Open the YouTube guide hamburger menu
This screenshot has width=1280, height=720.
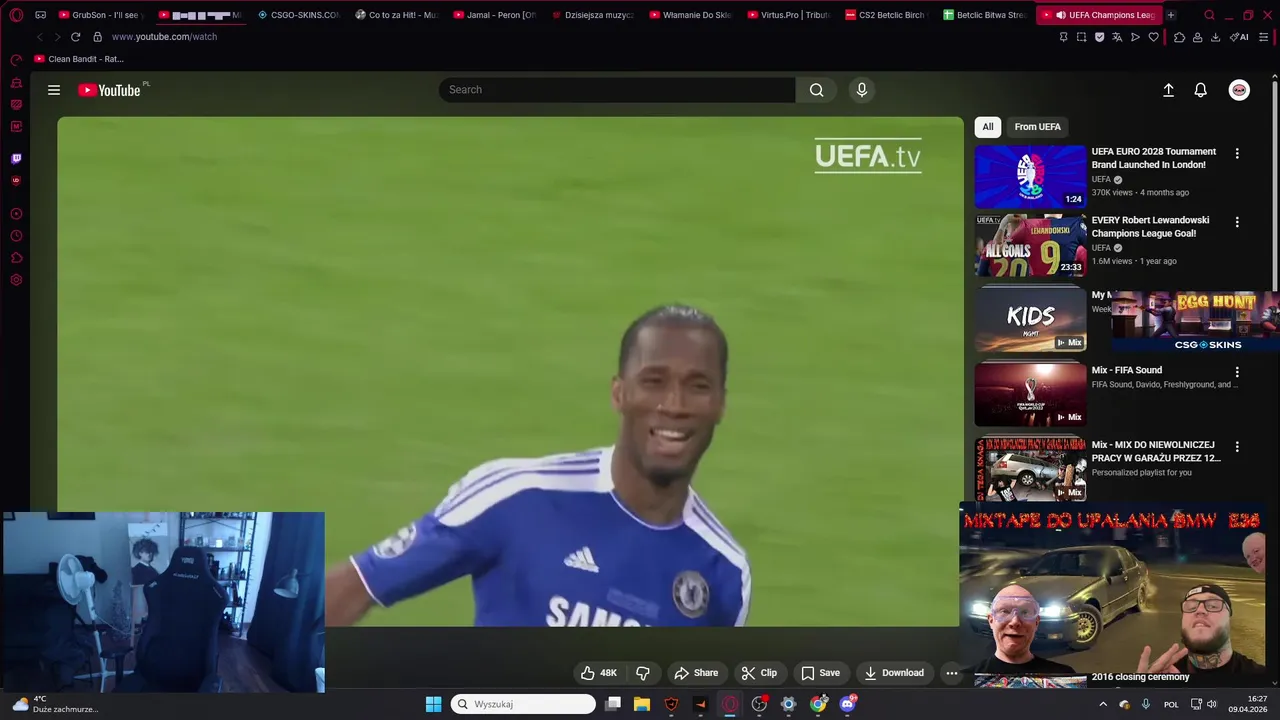coord(54,90)
